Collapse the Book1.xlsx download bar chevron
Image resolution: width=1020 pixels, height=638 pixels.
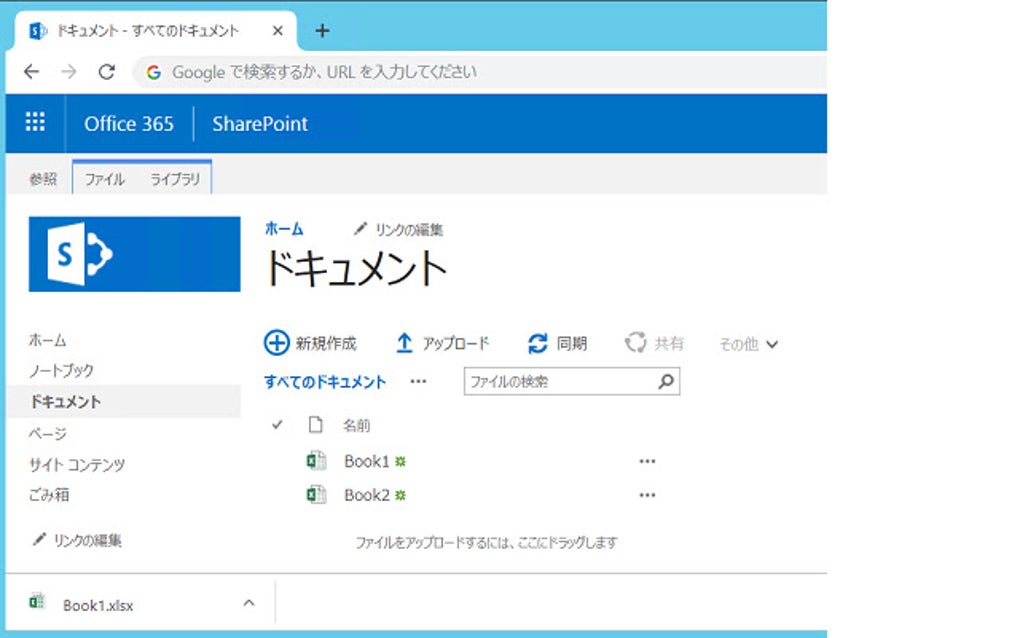pyautogui.click(x=248, y=601)
